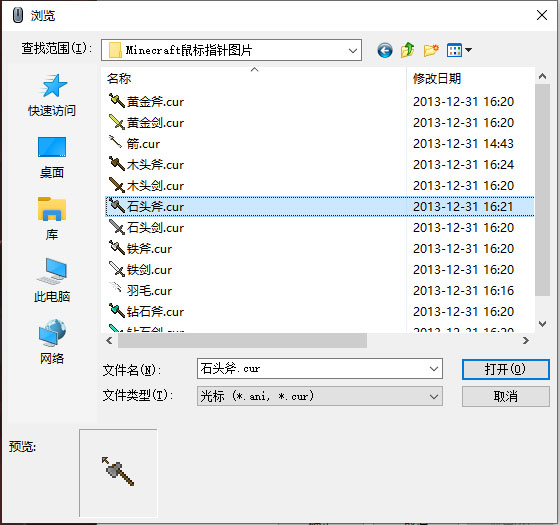This screenshot has width=560, height=525.
Task: Click the 打开(O) button
Action: click(x=505, y=369)
